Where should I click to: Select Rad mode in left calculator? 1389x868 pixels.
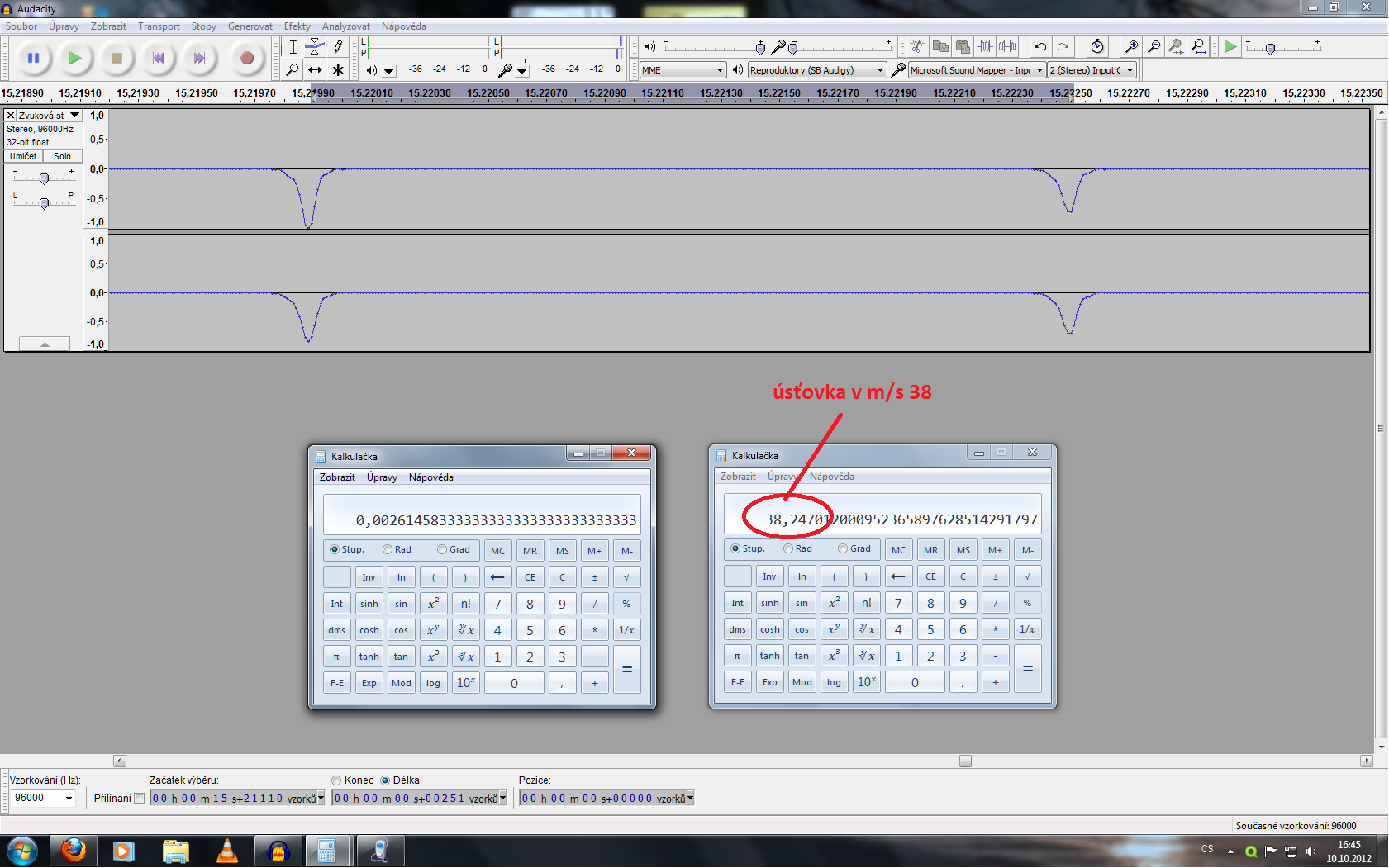pos(388,550)
